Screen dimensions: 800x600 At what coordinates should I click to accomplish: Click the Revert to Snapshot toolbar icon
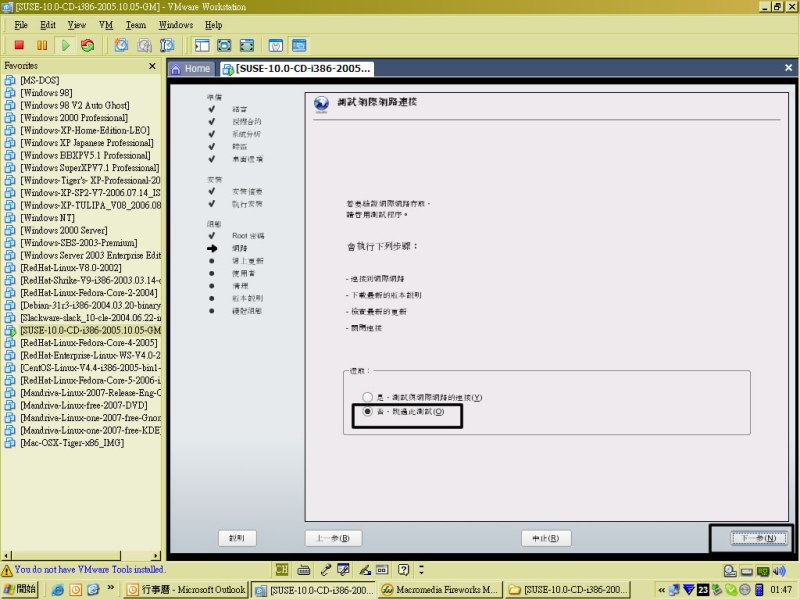[x=144, y=45]
